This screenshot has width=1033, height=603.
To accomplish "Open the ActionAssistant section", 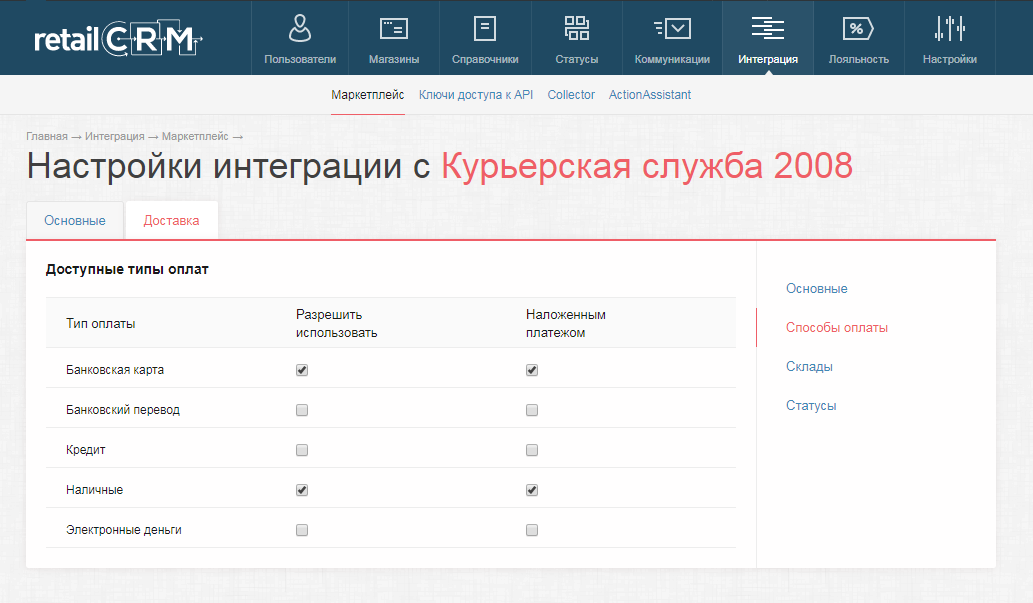I will click(x=650, y=95).
